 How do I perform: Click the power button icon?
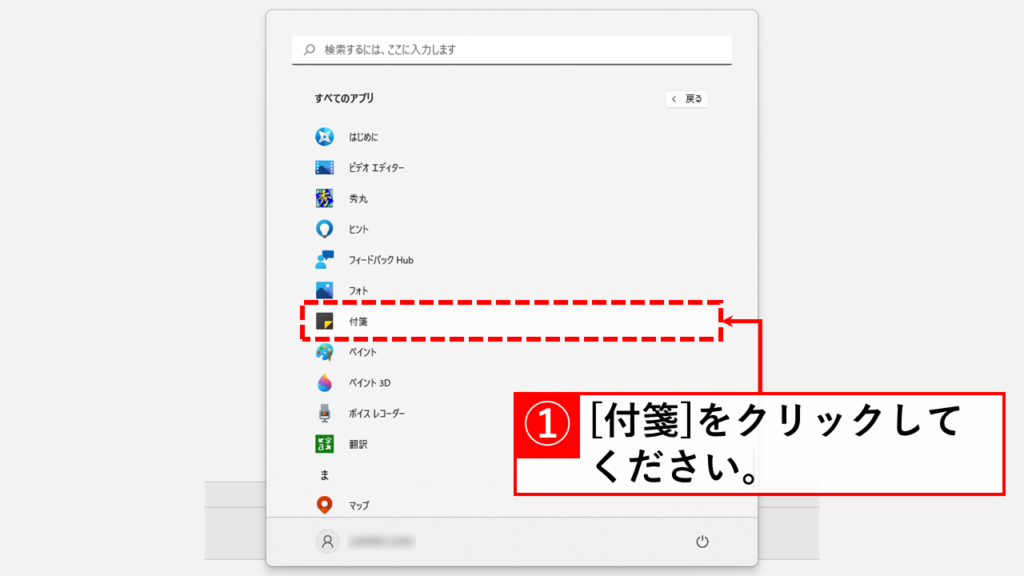pyautogui.click(x=702, y=541)
